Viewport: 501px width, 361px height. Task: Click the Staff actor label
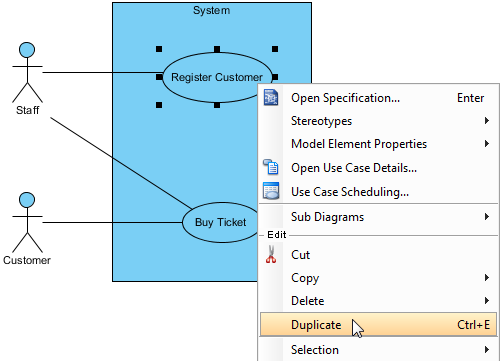coord(27,110)
